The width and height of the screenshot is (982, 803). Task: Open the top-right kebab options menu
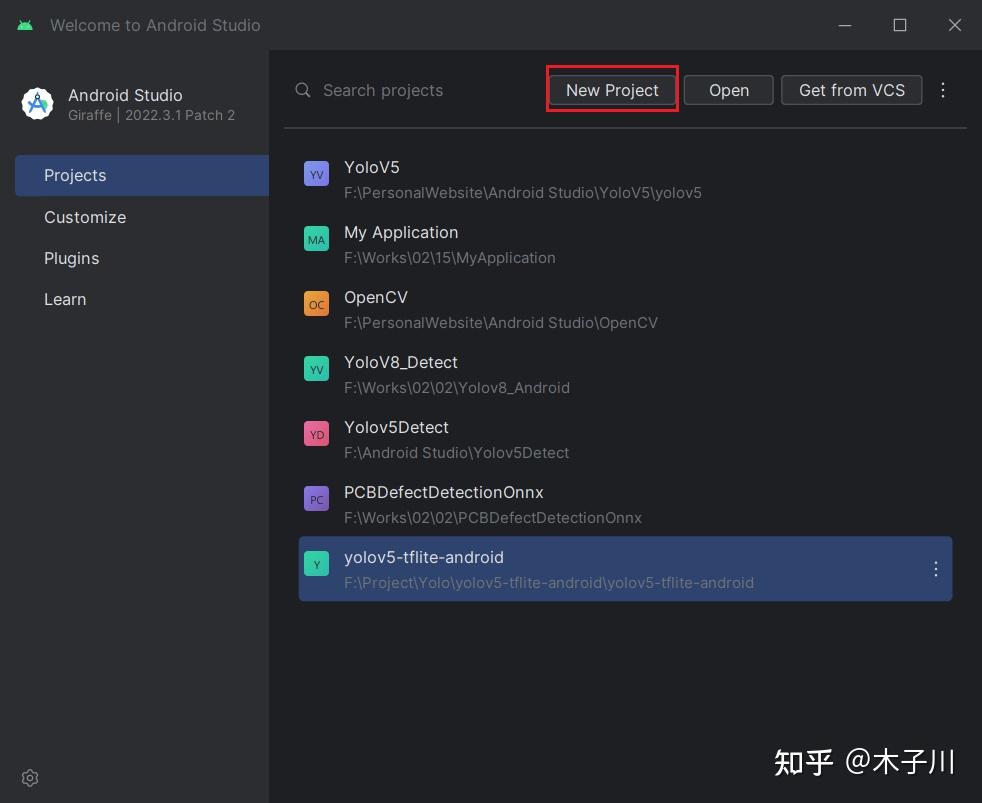[x=942, y=90]
